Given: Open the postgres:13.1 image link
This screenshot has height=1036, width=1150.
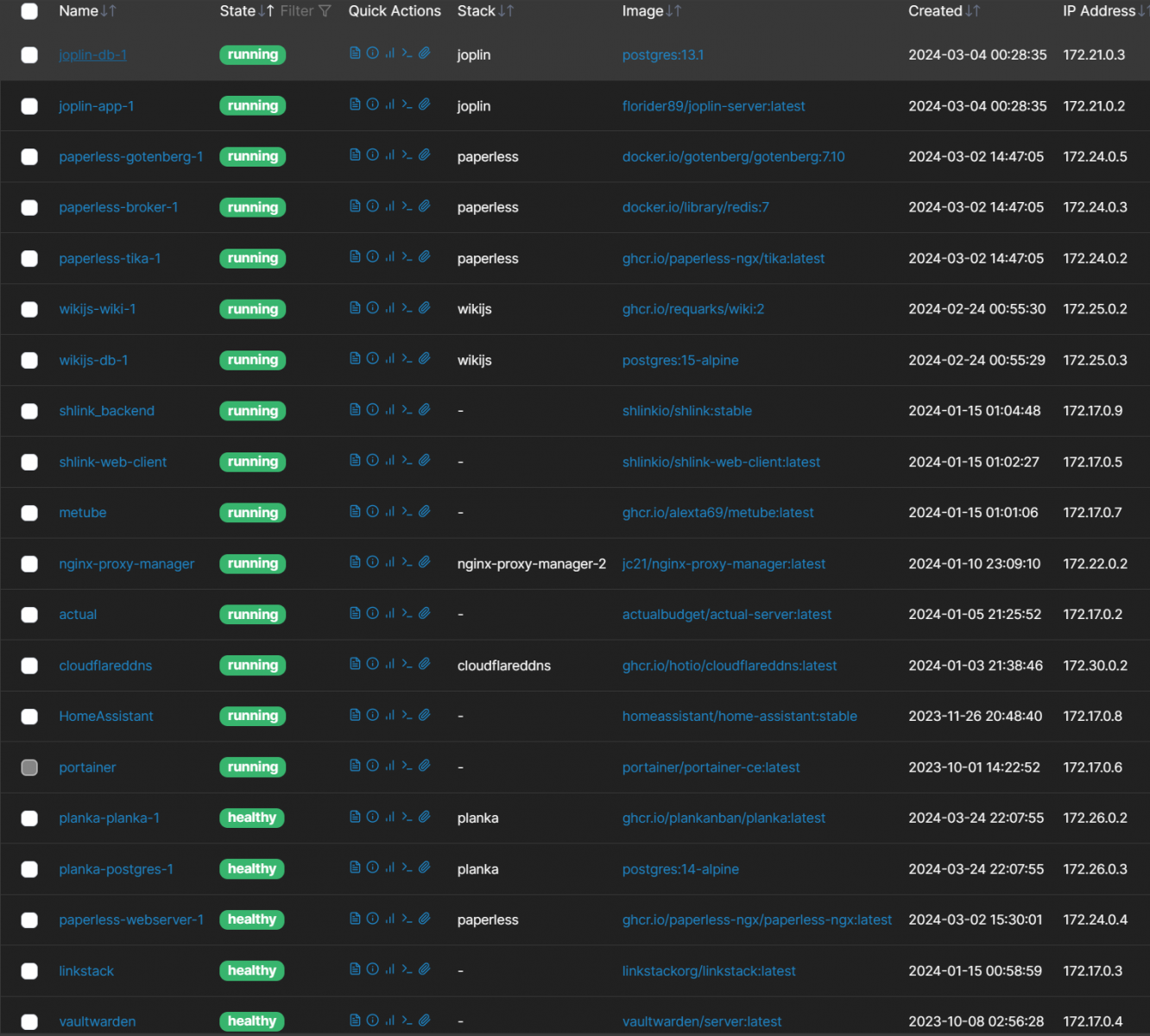Looking at the screenshot, I should 663,55.
